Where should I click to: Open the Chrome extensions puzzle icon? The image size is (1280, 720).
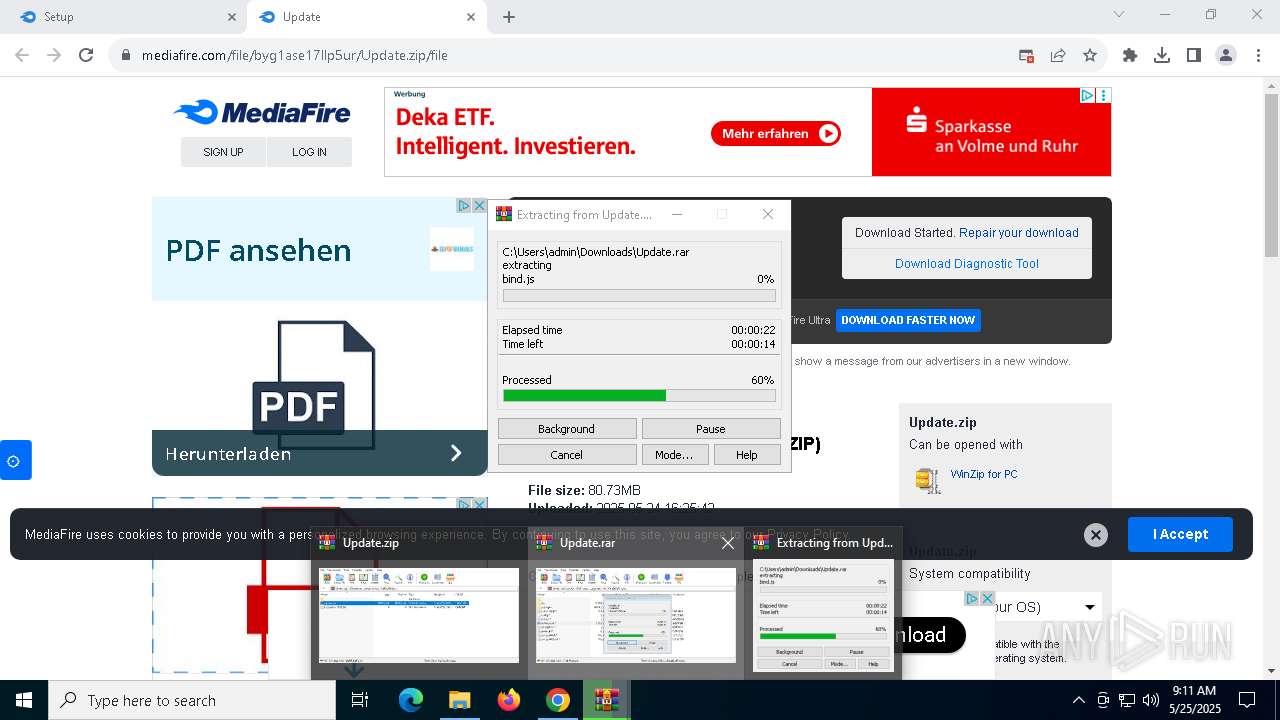pyautogui.click(x=1130, y=55)
